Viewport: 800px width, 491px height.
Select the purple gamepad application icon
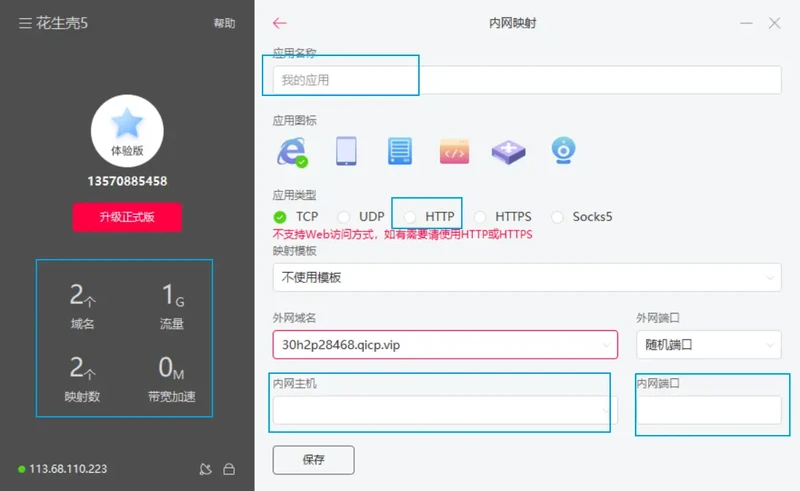coord(508,152)
